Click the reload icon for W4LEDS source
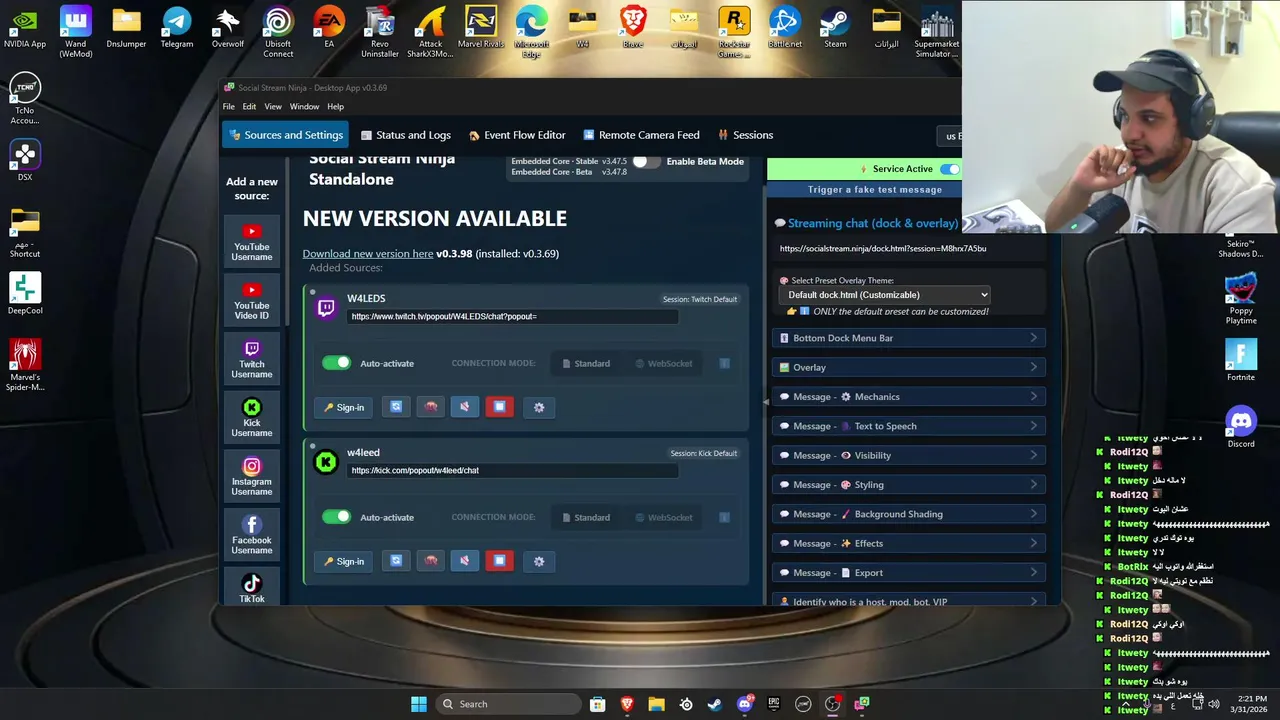 coord(396,407)
